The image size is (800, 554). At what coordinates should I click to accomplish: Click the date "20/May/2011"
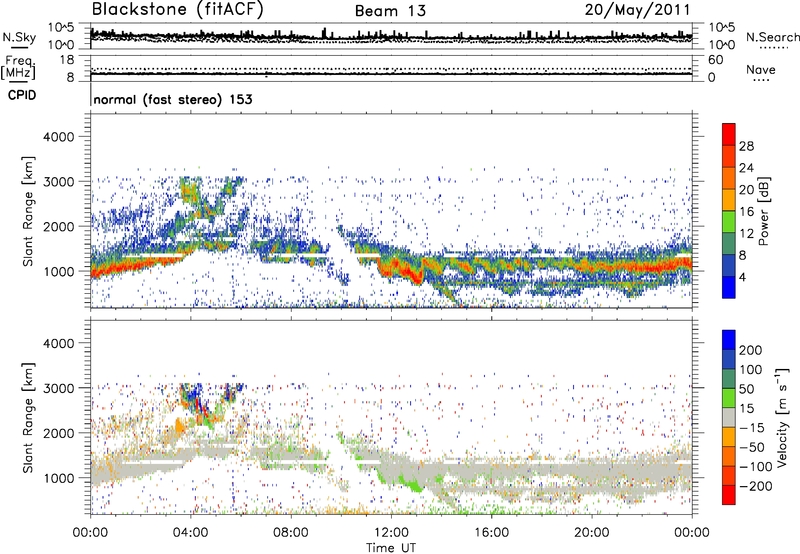pos(637,10)
